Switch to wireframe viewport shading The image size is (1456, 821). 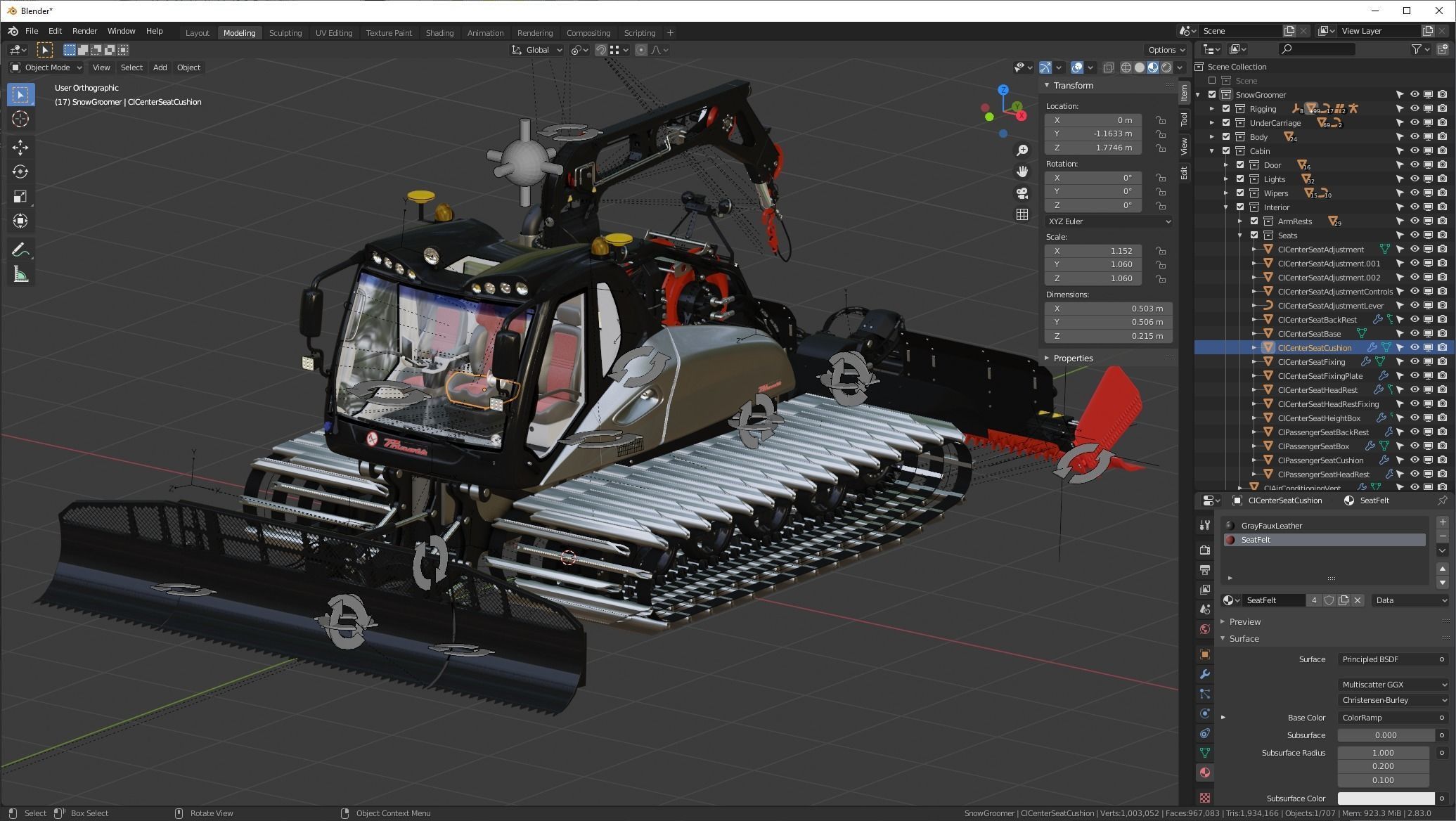[1126, 67]
